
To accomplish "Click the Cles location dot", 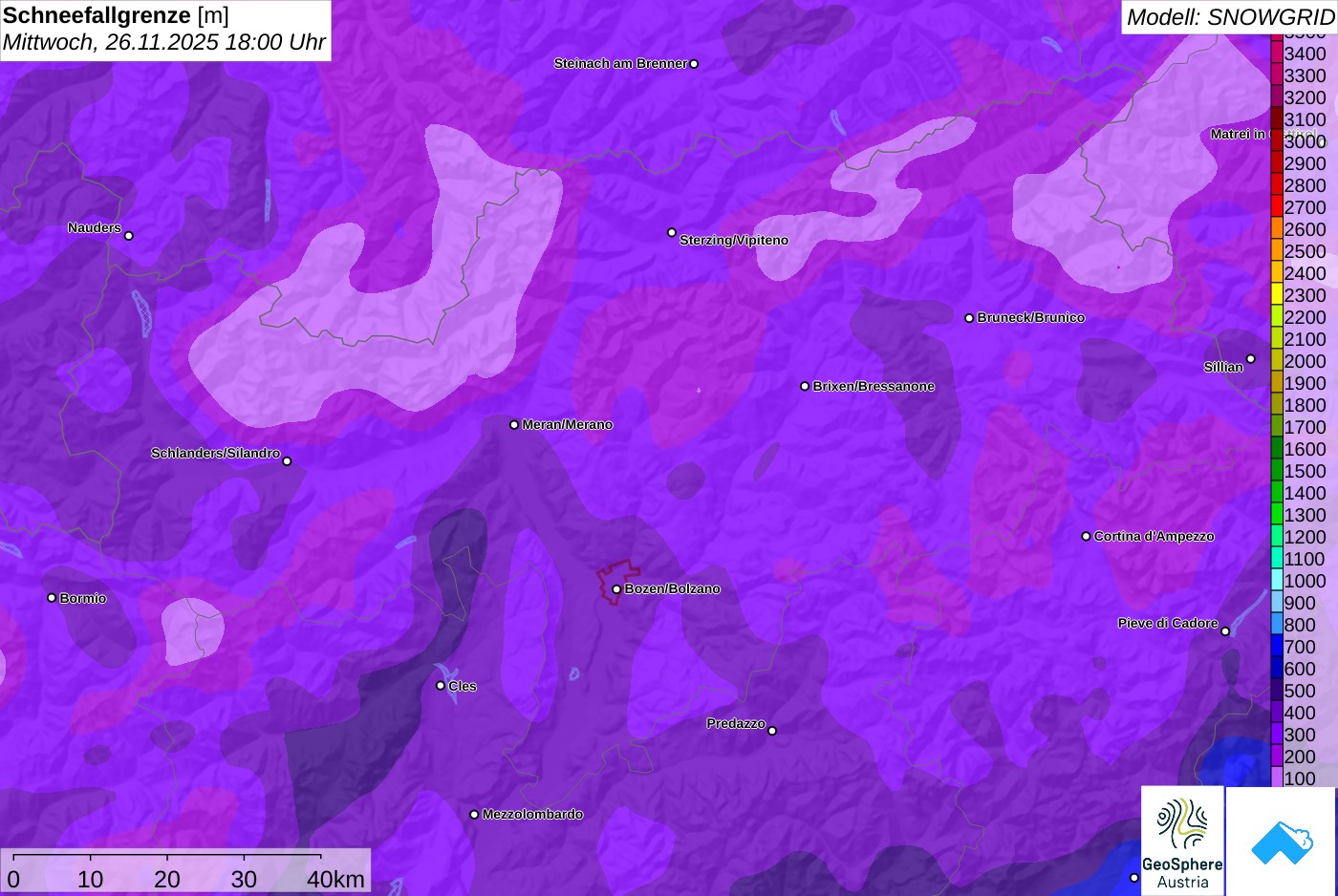I will (441, 685).
